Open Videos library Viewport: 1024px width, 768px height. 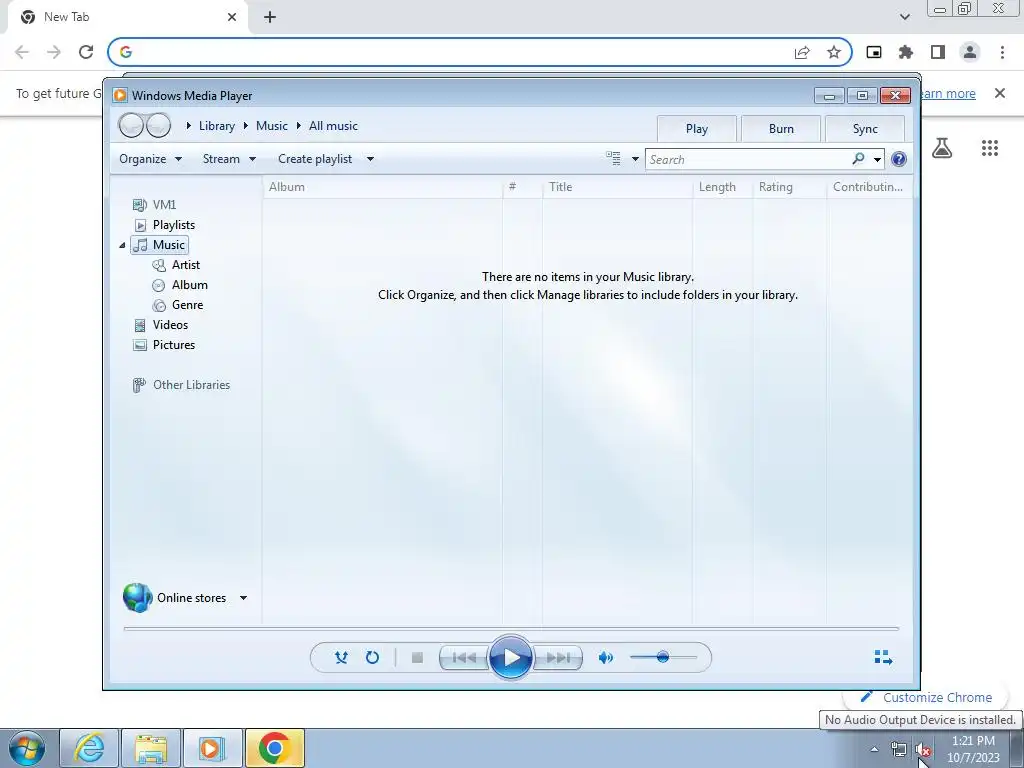[x=170, y=325]
